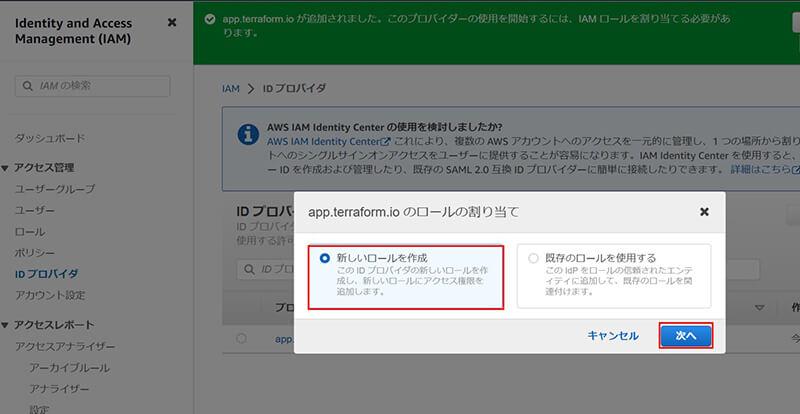Open the AWS IAM Identity Center link
The image size is (800, 414).
coord(329,141)
